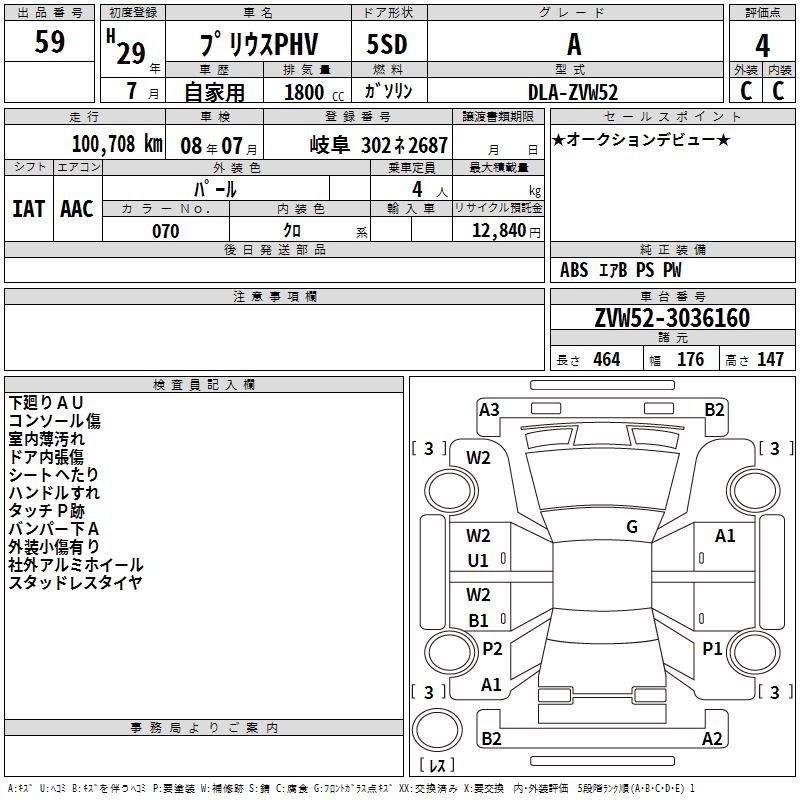
Task: Click the evaluation score 4
Action: (x=762, y=44)
